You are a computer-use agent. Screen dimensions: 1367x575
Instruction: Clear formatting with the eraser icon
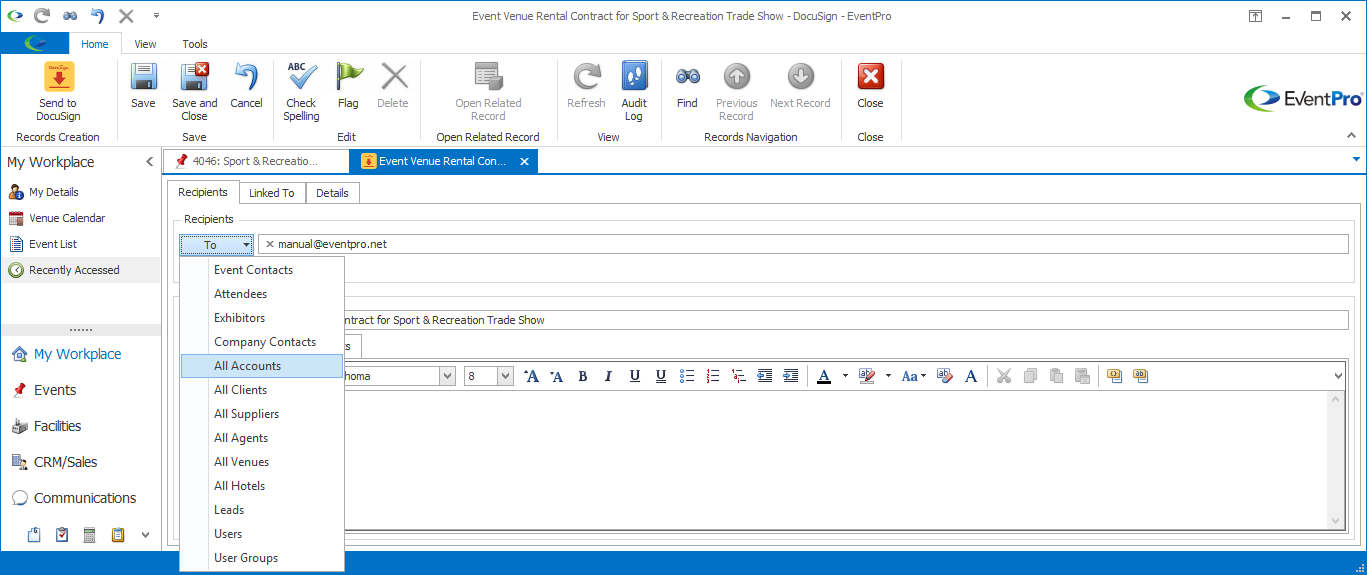[x=944, y=376]
